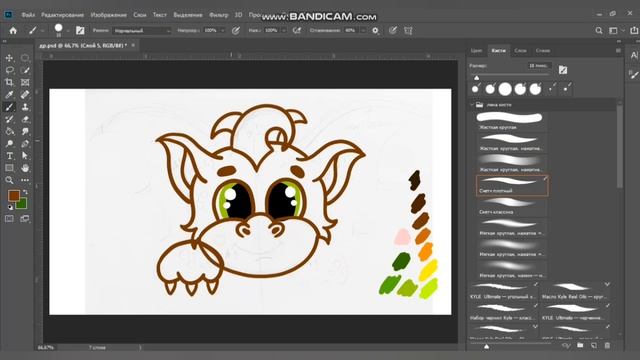Toggle the Brush Settings panel in options bar

pyautogui.click(x=80, y=31)
